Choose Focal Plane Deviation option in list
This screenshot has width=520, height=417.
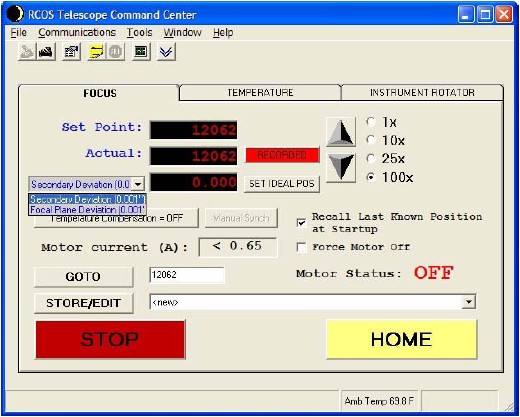[87, 210]
